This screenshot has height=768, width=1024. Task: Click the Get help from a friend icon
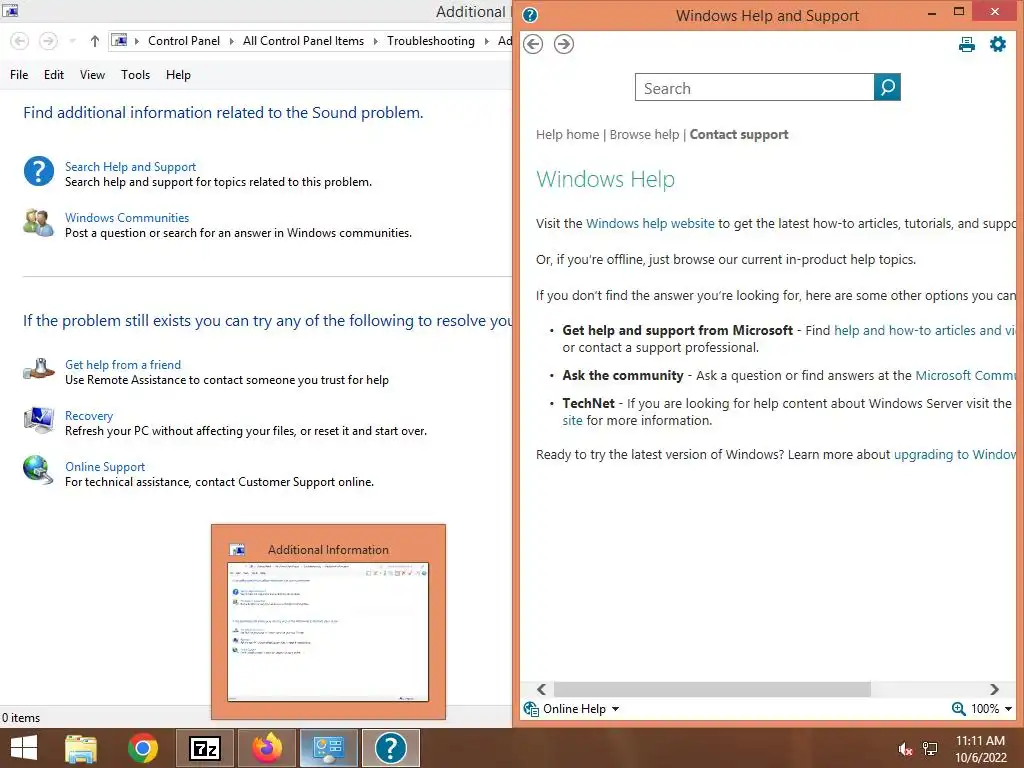39,369
